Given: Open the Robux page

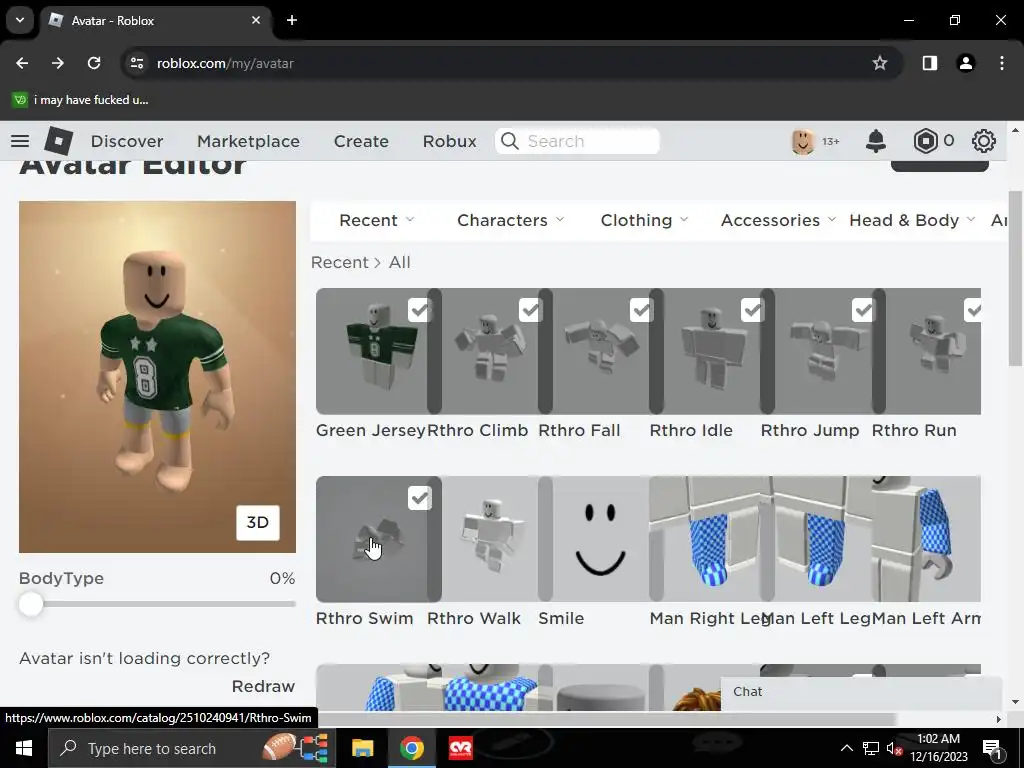Looking at the screenshot, I should coord(449,141).
